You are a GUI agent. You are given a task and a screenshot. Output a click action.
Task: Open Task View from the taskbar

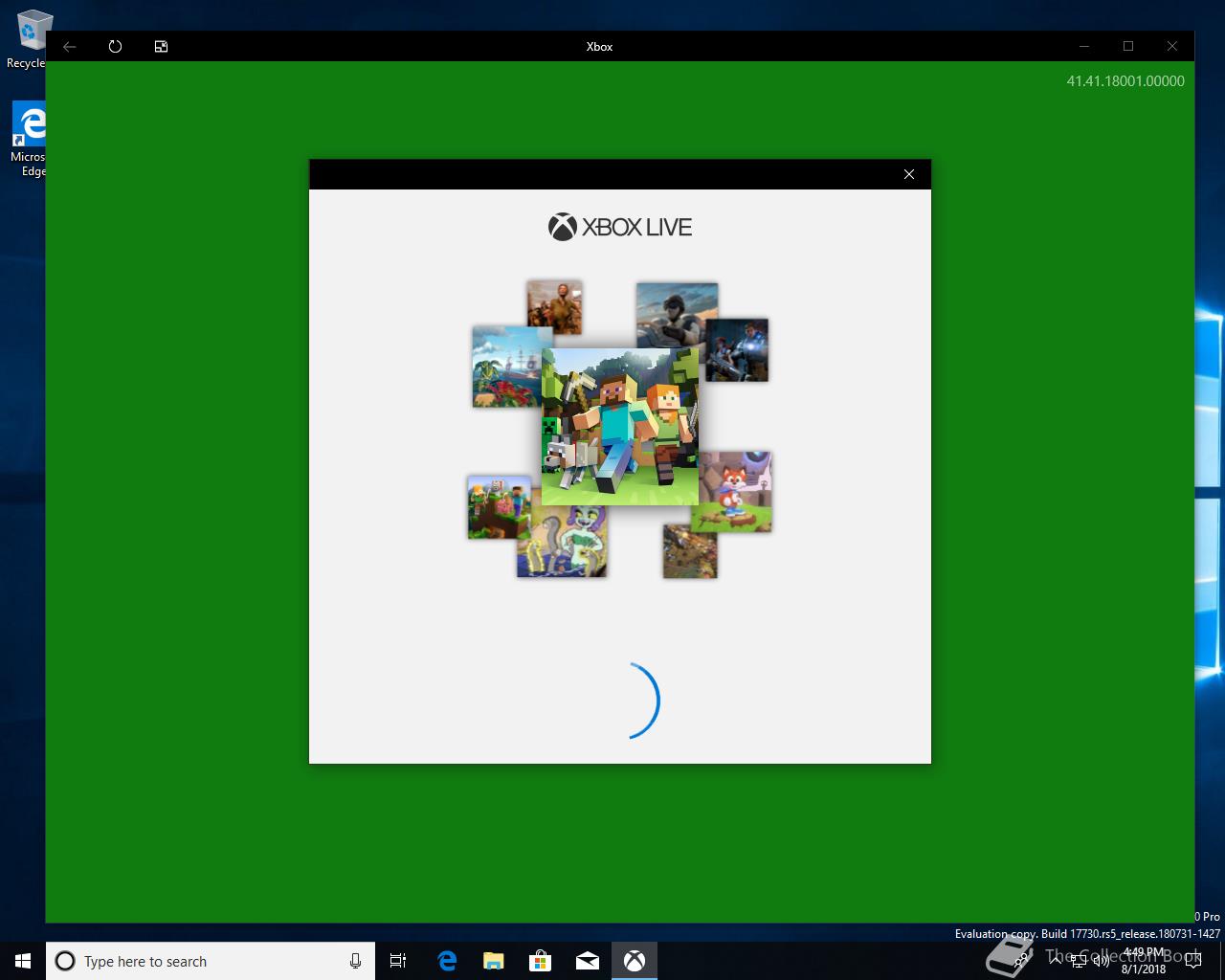398,961
